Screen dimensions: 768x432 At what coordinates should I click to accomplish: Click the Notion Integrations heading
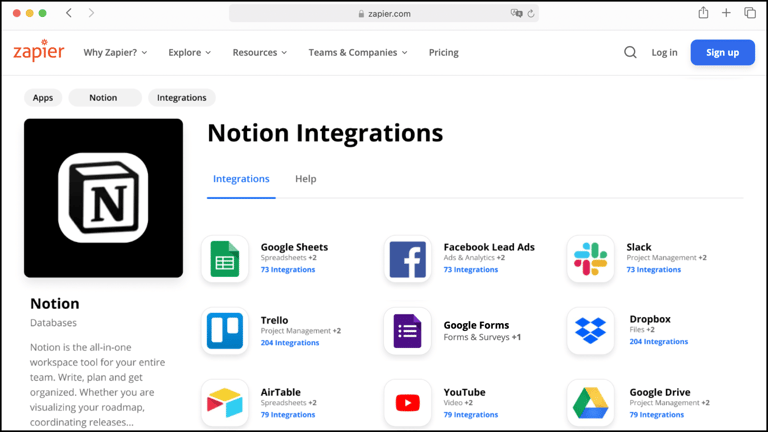tap(325, 133)
